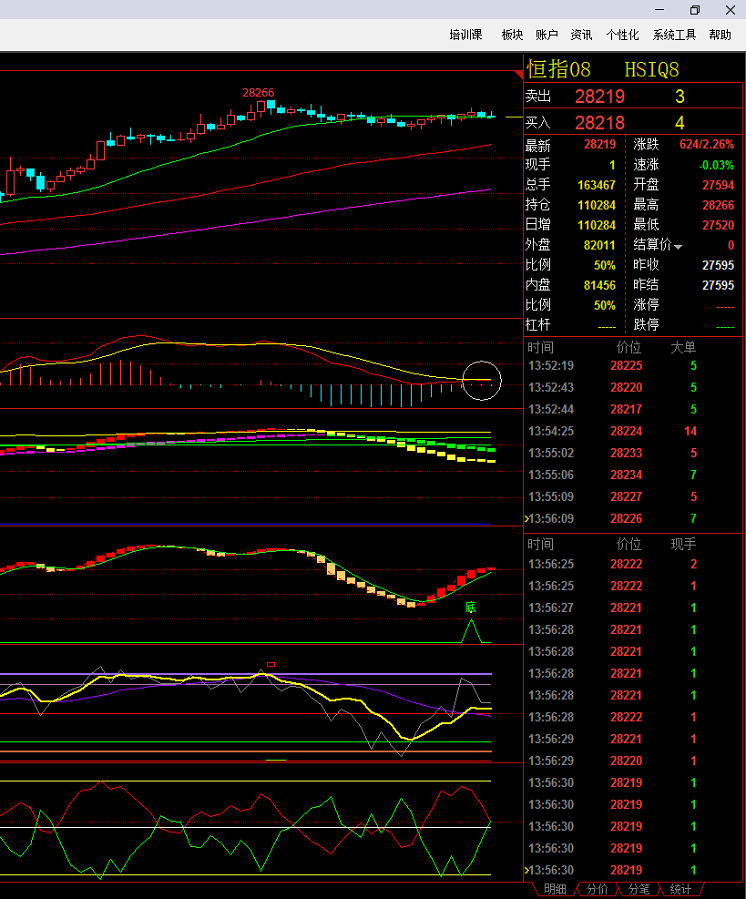Click the 账户 menu item
The width and height of the screenshot is (746, 899).
click(x=546, y=34)
